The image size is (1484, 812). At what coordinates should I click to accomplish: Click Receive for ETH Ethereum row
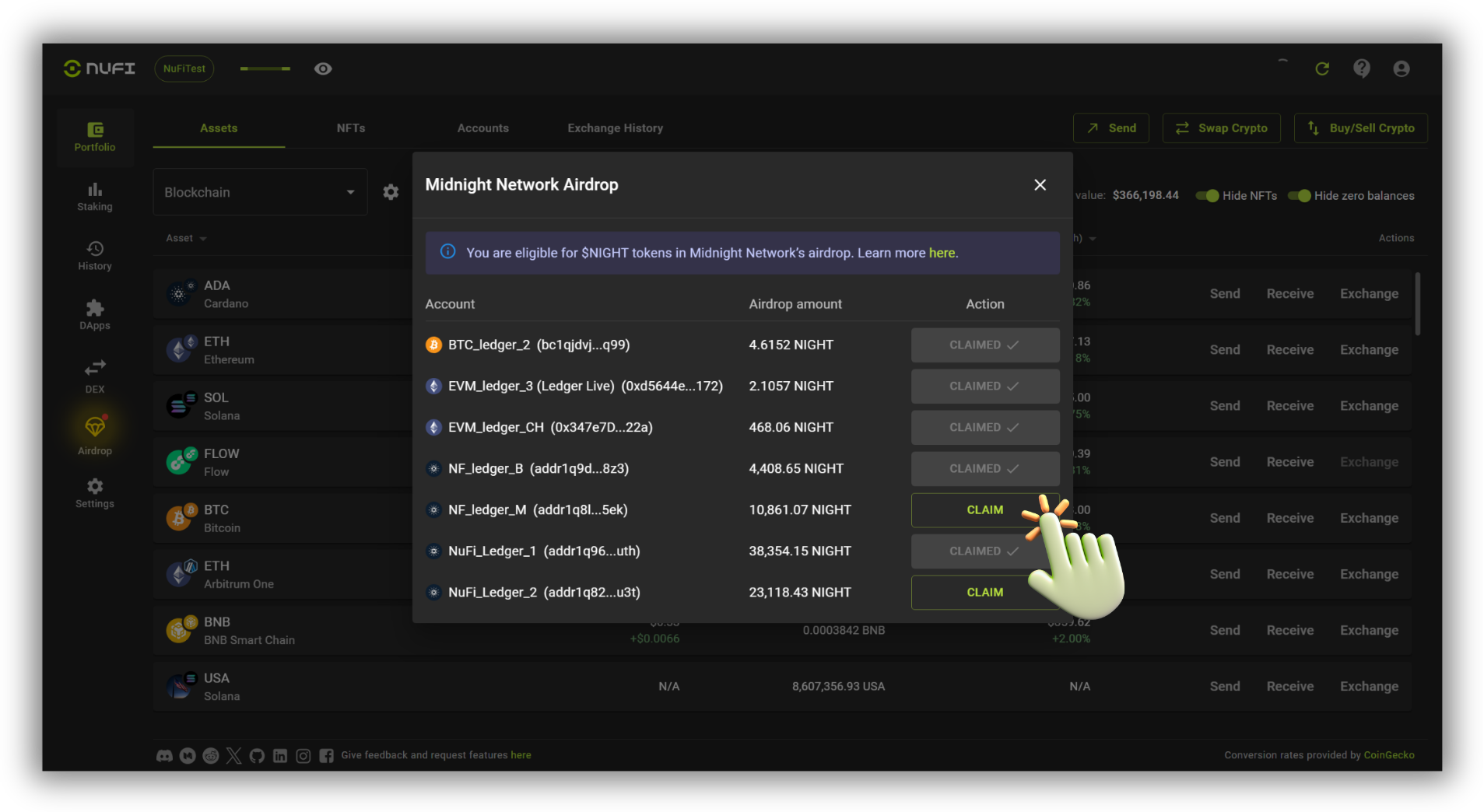(x=1290, y=350)
